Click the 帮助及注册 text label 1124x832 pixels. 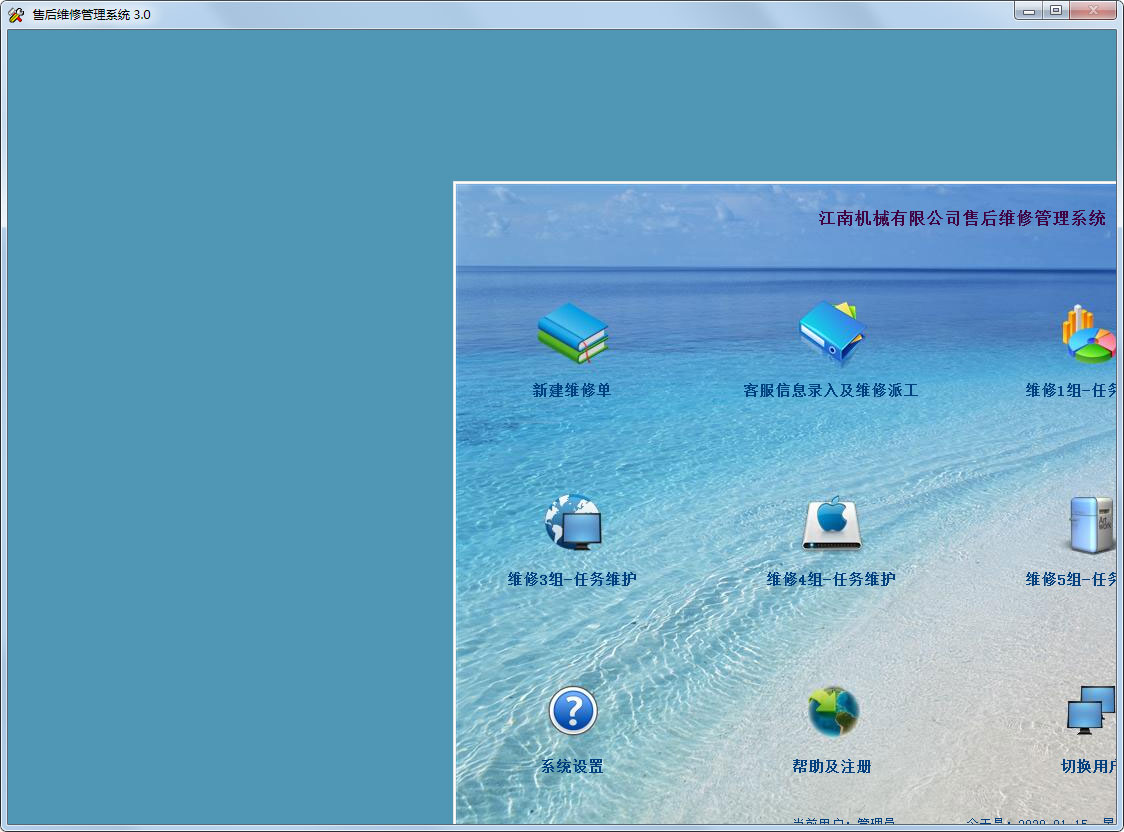click(x=832, y=767)
